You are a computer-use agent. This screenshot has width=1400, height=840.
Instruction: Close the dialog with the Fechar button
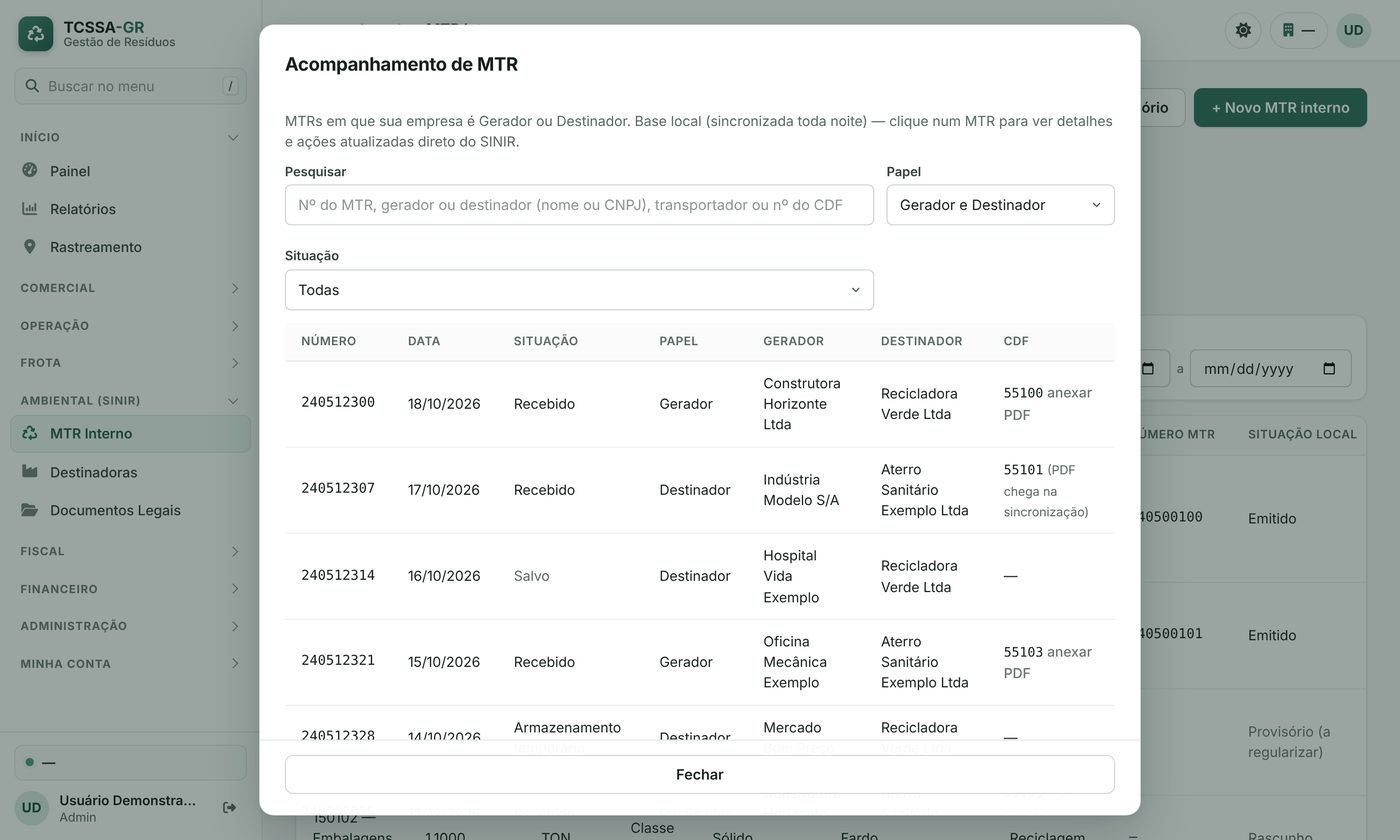point(699,775)
